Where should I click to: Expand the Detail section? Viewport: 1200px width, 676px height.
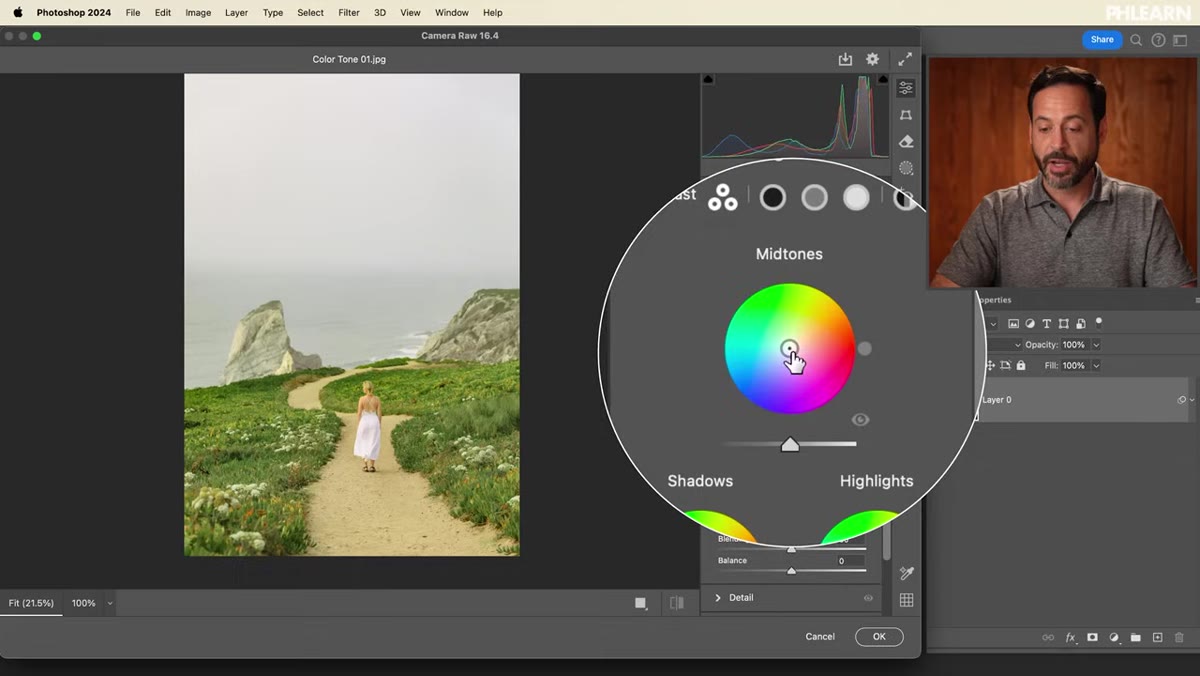click(718, 598)
